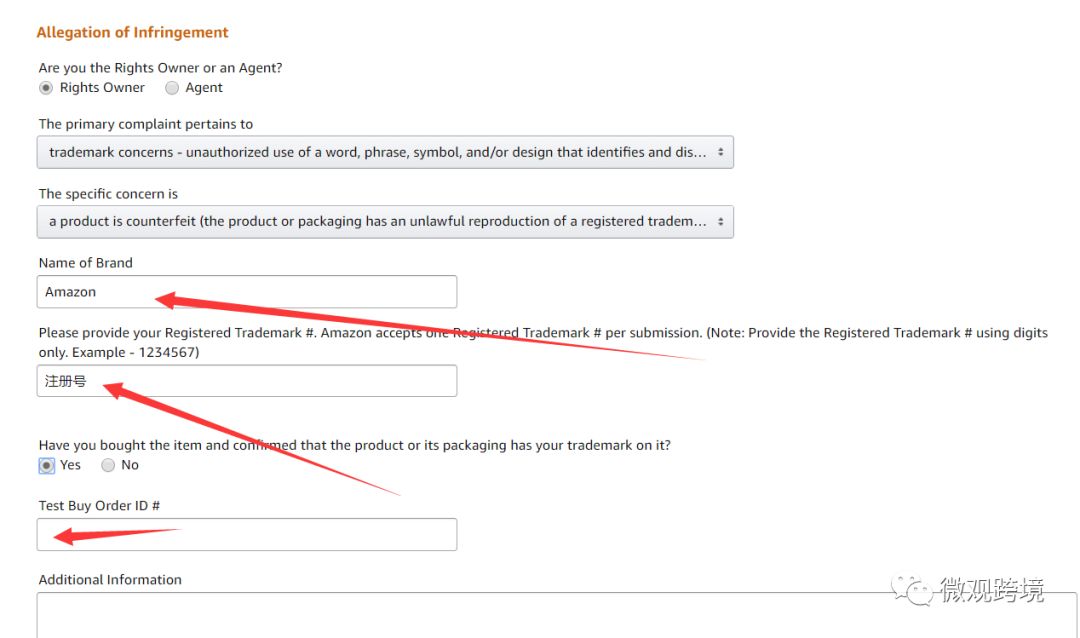Click the Name of Brand field containing Amazon
Viewport: 1080px width, 638px height.
[x=246, y=292]
